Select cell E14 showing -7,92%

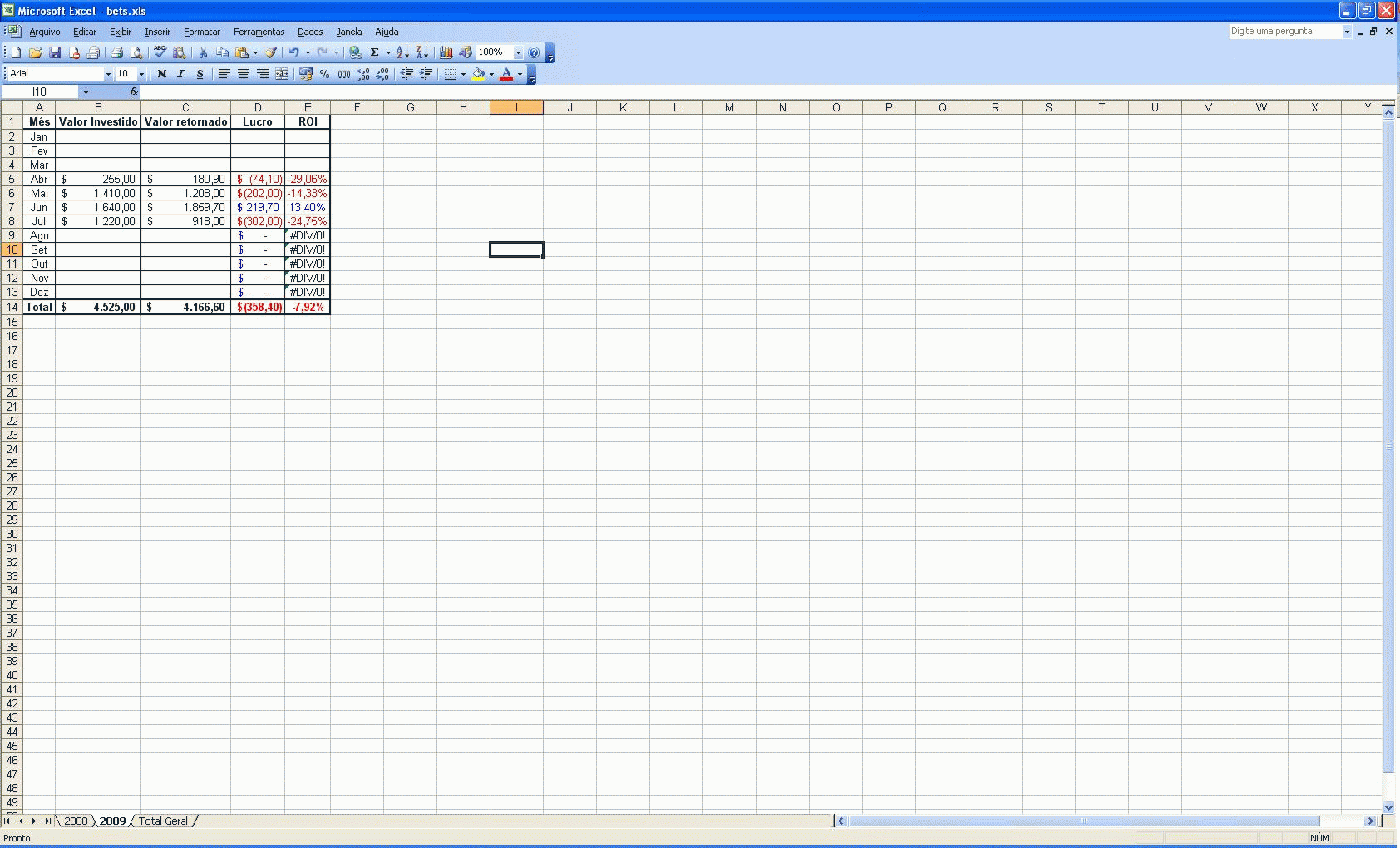click(308, 307)
